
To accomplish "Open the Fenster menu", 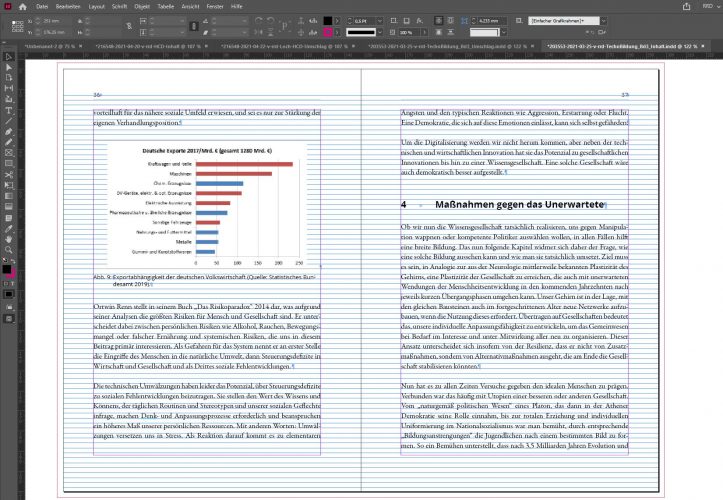I will [x=215, y=6].
